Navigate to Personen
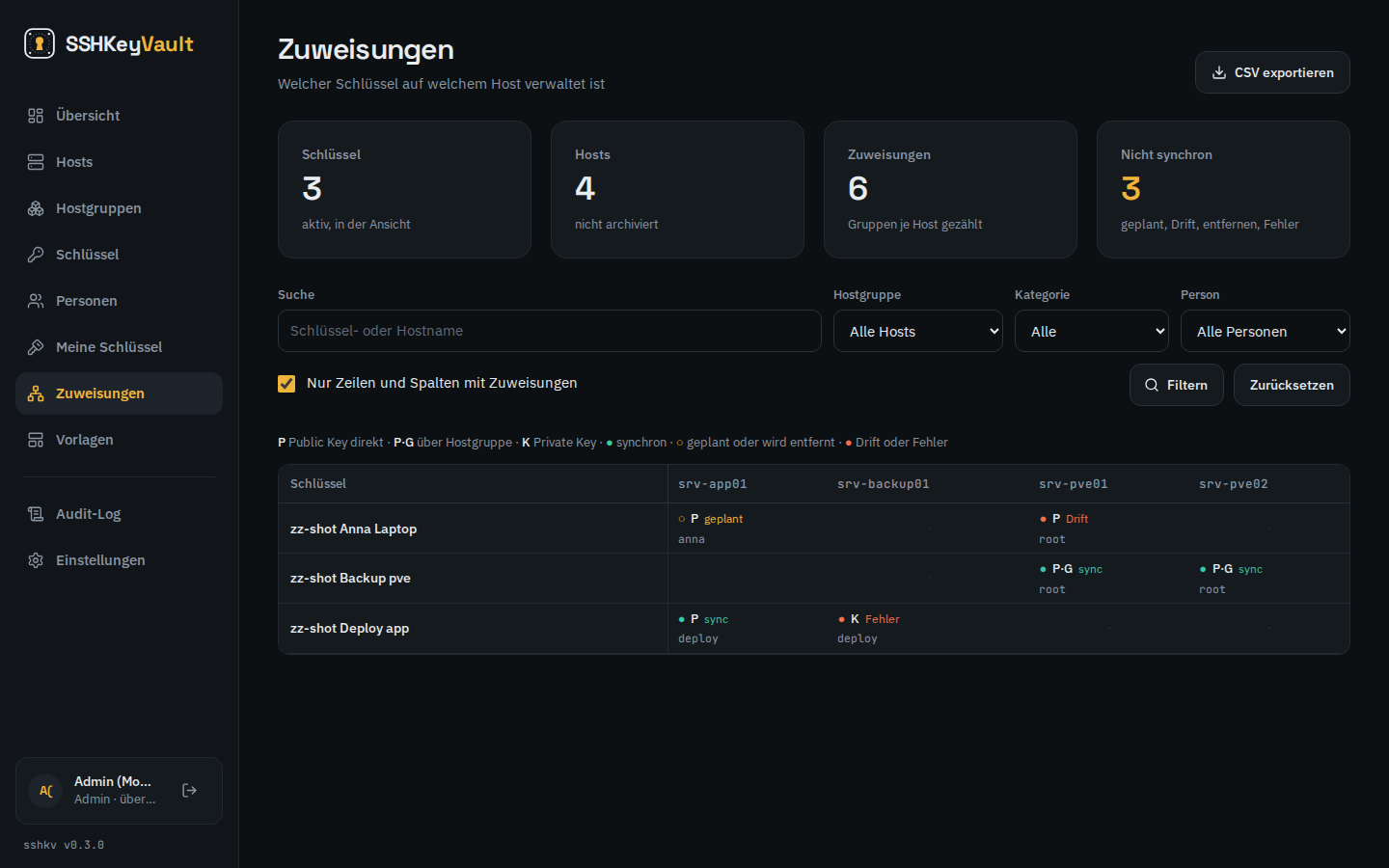The height and width of the screenshot is (868, 1389). 119,301
